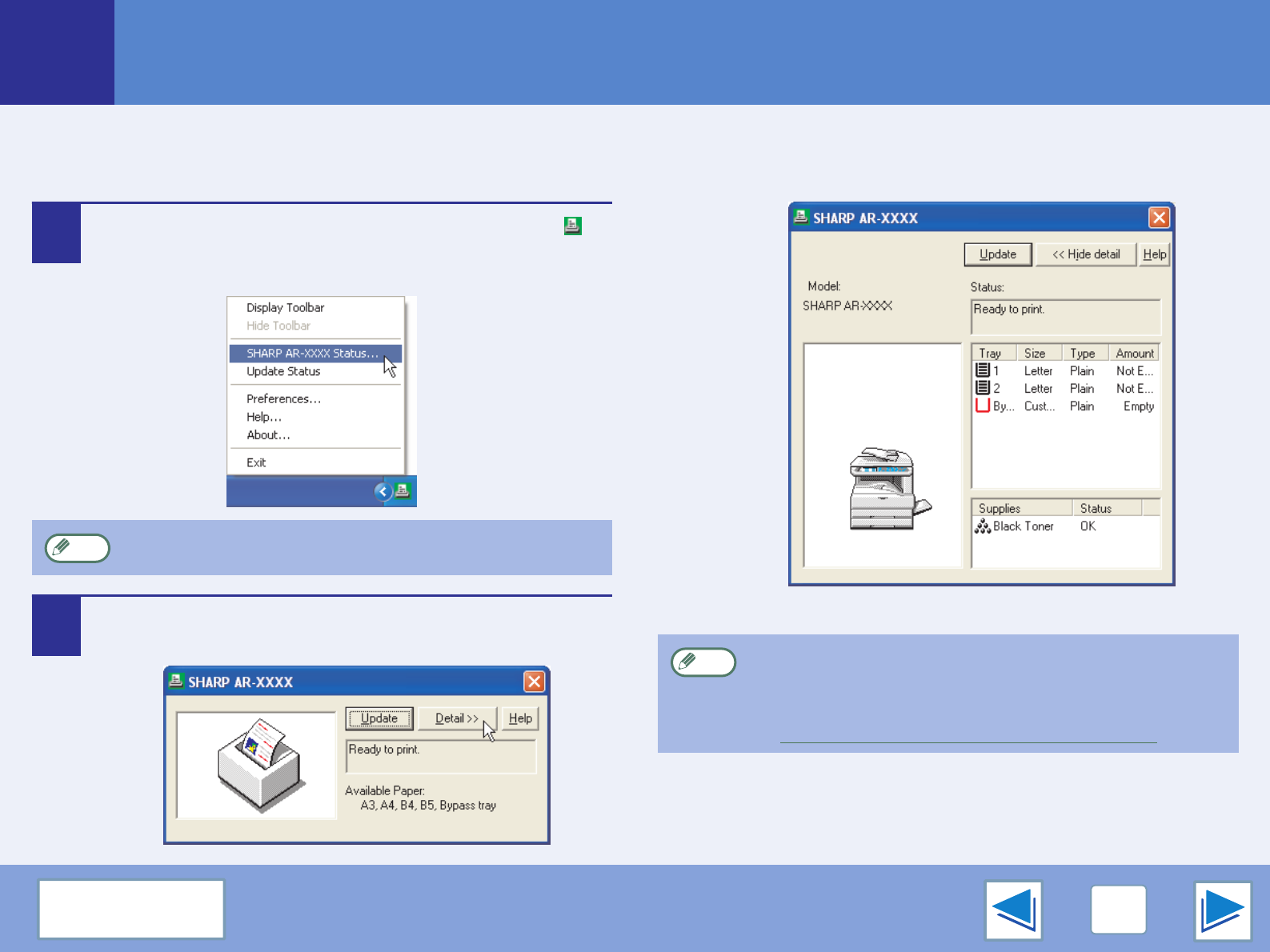The width and height of the screenshot is (1270, 952).
Task: Close the small SHARP AR-XXXX status window
Action: click(x=534, y=682)
